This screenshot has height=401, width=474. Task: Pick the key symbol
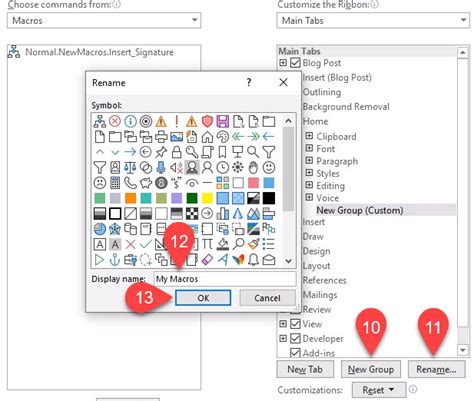coord(192,152)
